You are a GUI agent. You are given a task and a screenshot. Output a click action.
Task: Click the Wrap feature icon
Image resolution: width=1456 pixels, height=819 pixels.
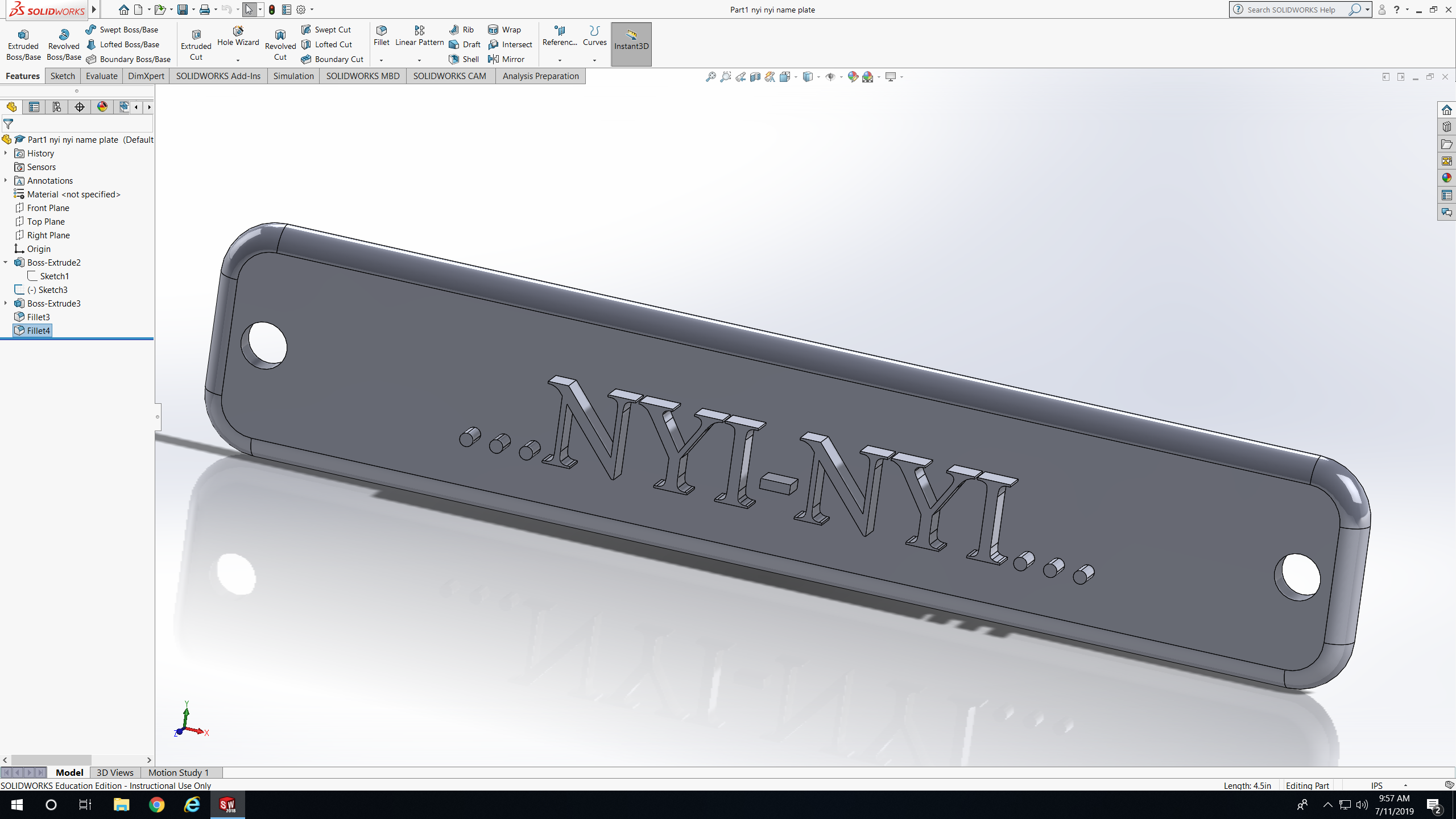tap(504, 30)
